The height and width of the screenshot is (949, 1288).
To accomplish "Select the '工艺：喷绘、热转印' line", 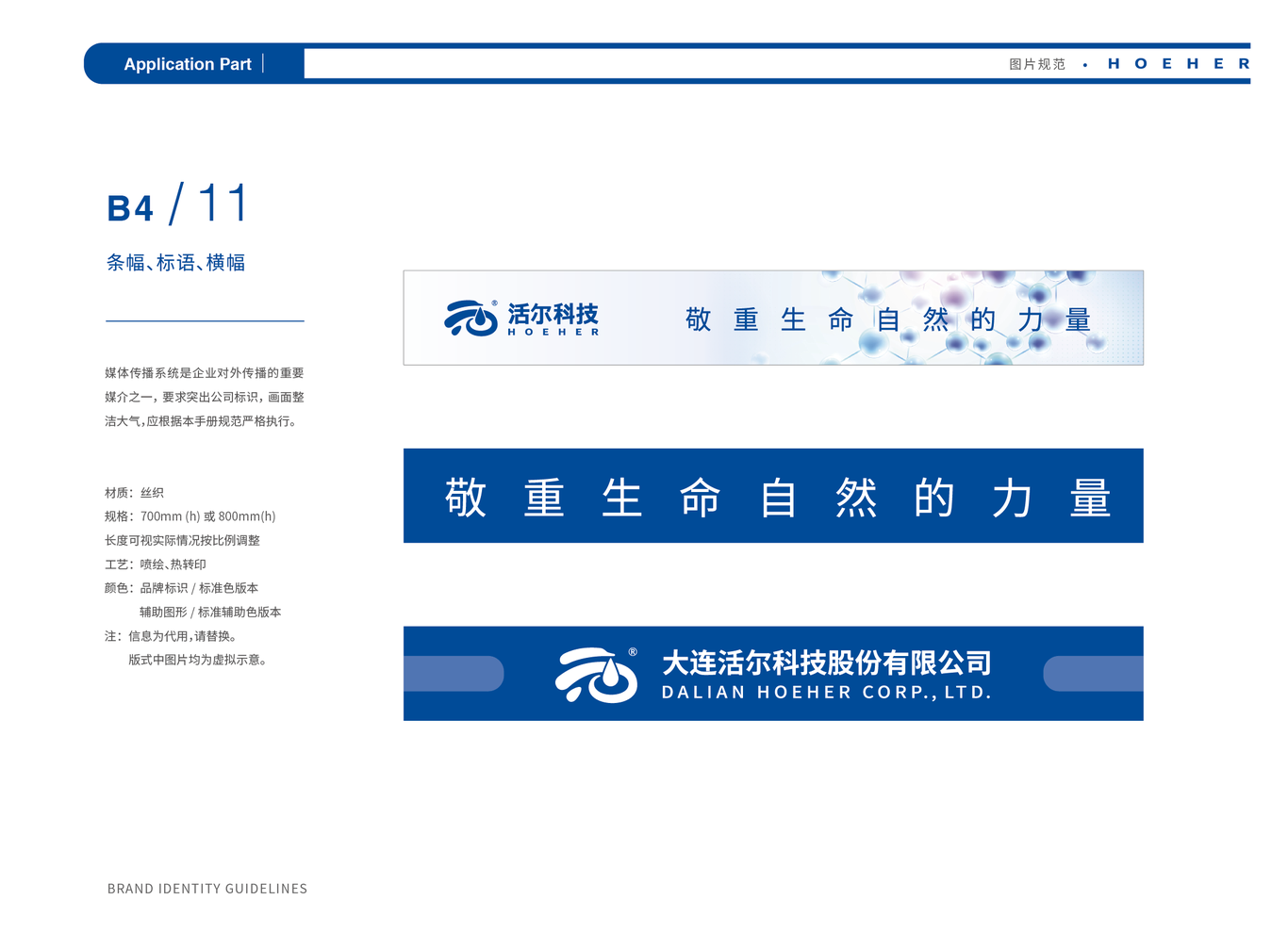I will pyautogui.click(x=156, y=564).
